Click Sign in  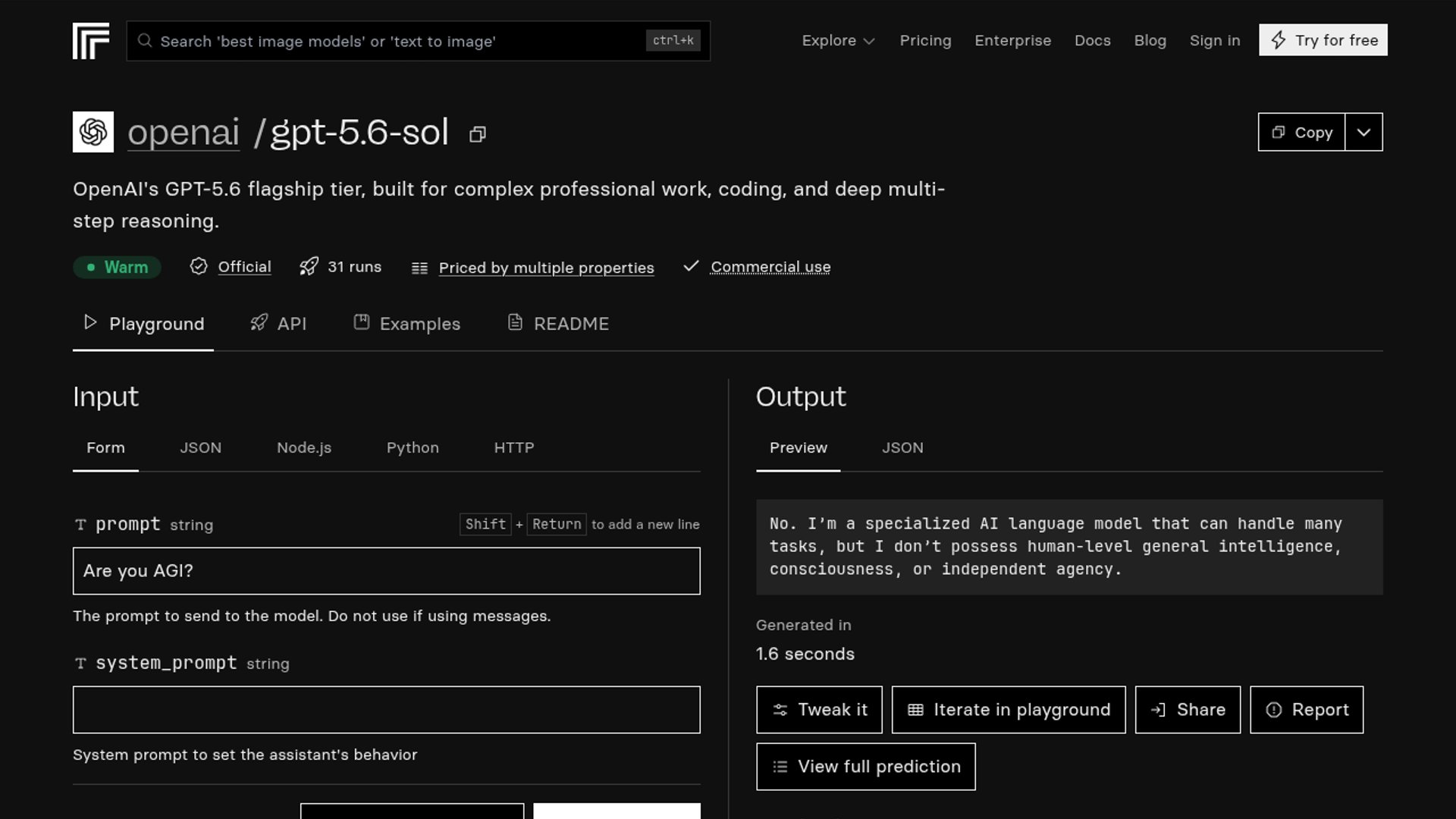tap(1214, 40)
